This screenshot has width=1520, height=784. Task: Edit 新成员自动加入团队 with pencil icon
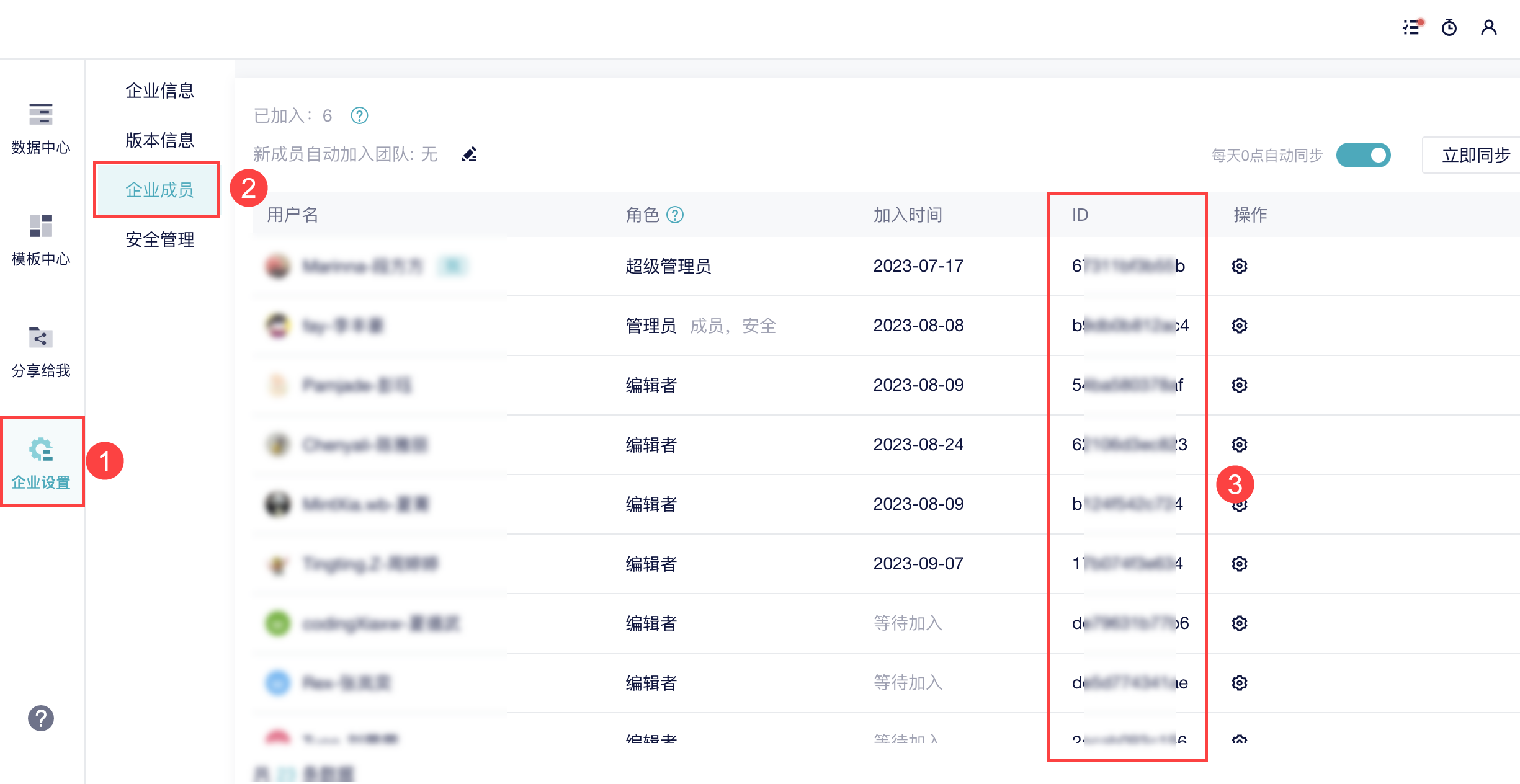(469, 154)
